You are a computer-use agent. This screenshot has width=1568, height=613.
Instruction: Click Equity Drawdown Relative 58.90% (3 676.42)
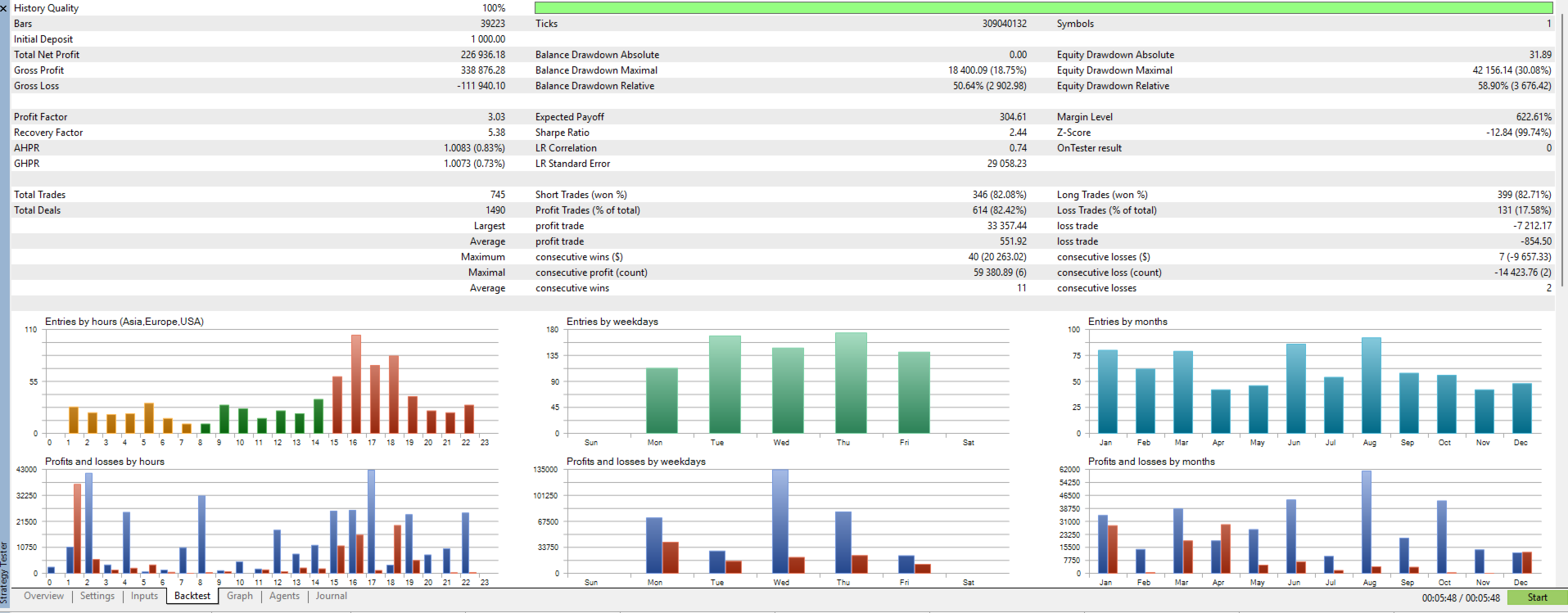pyautogui.click(x=1515, y=86)
